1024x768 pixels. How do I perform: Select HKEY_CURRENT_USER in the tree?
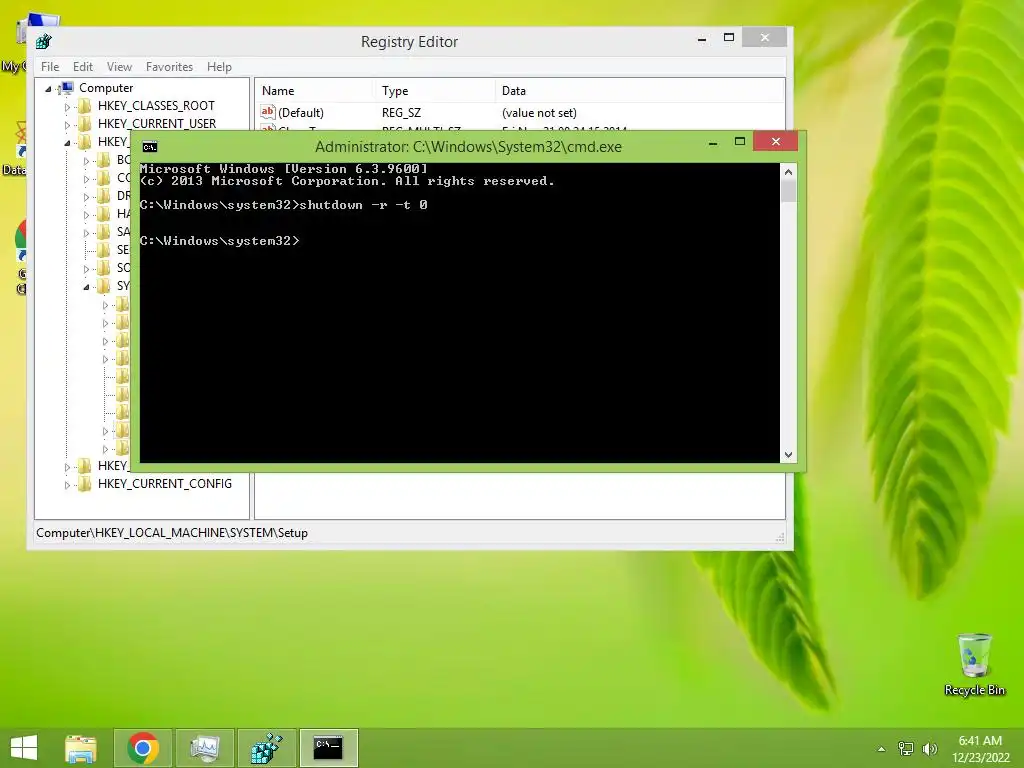click(x=157, y=123)
